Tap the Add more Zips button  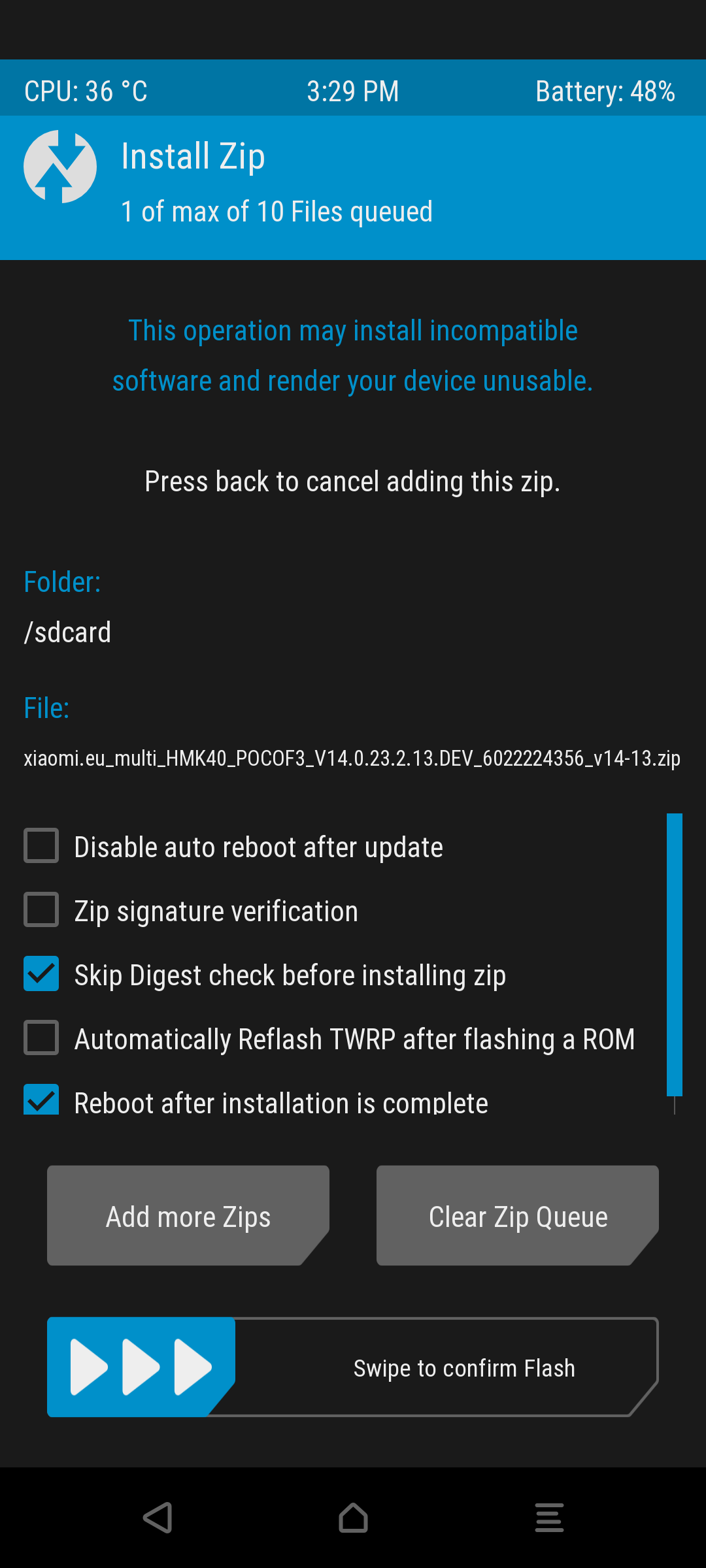[x=188, y=1215]
